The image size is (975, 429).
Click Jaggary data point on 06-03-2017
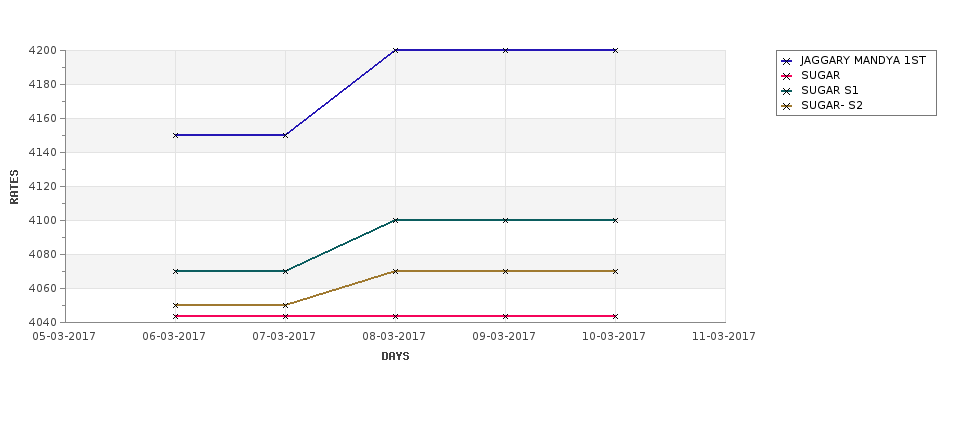click(175, 135)
